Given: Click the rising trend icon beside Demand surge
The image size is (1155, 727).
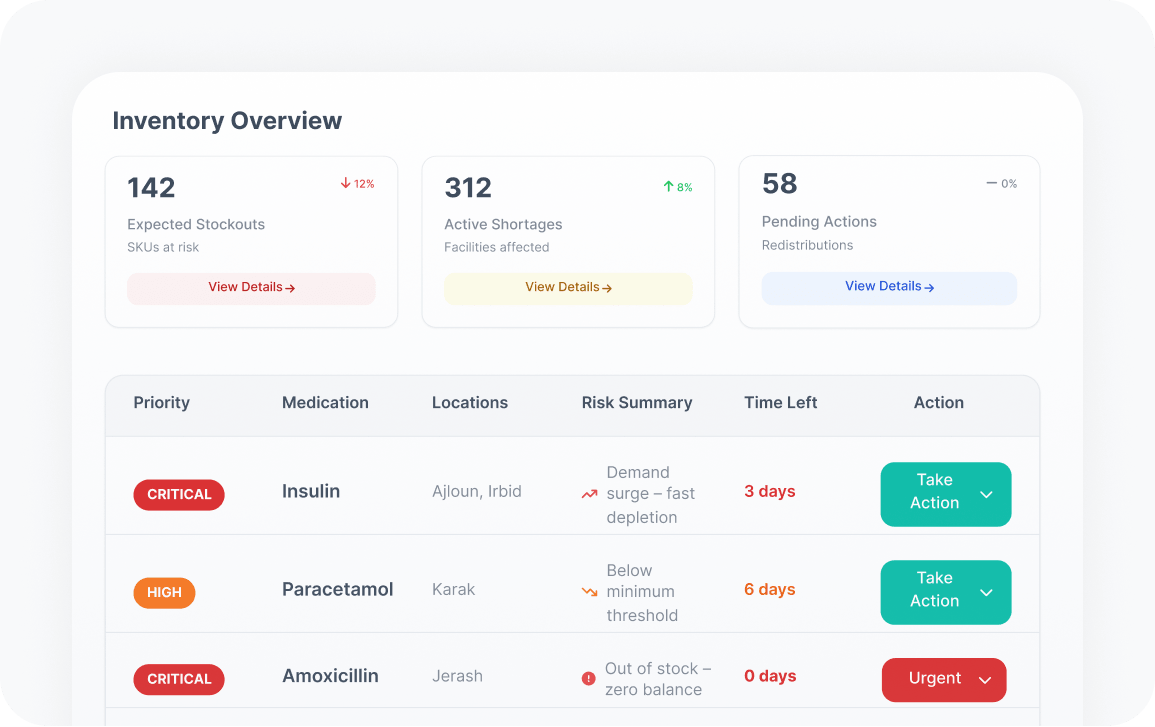Looking at the screenshot, I should [589, 494].
